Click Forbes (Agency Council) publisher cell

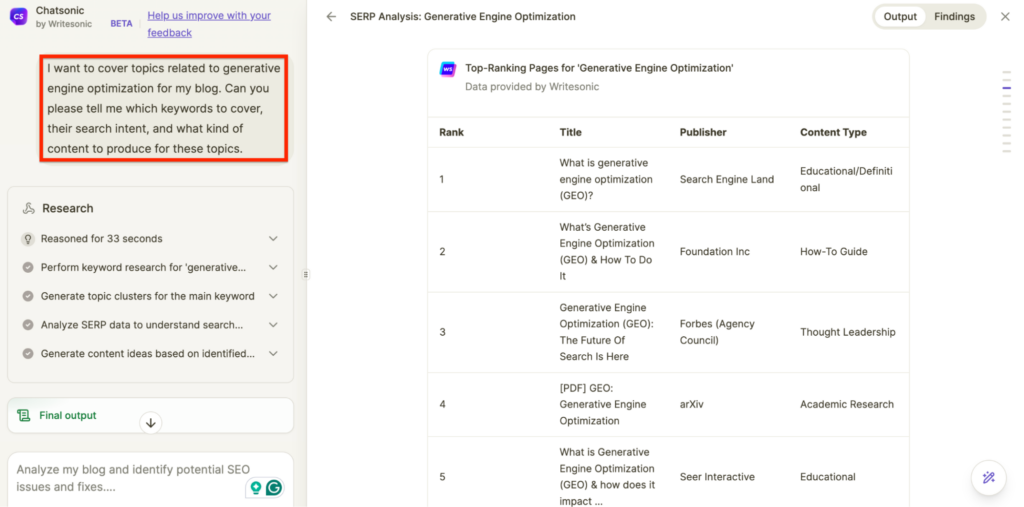(x=716, y=332)
